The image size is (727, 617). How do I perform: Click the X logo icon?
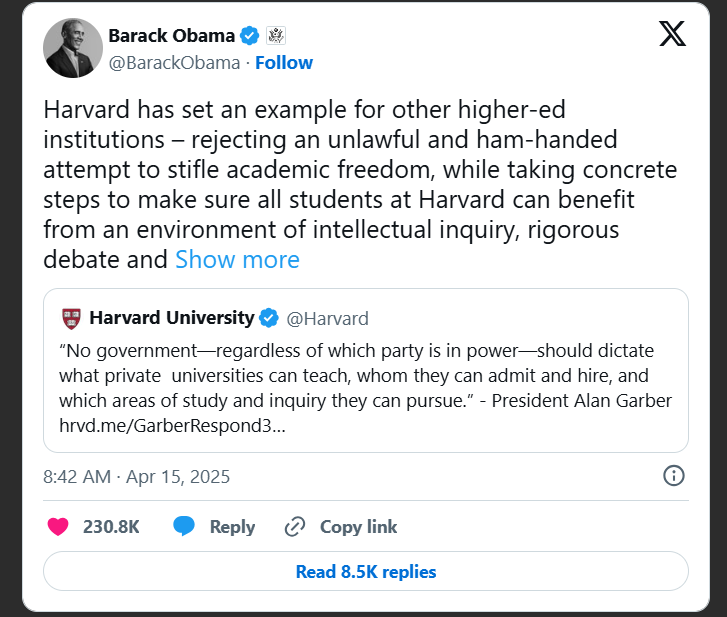pos(673,35)
